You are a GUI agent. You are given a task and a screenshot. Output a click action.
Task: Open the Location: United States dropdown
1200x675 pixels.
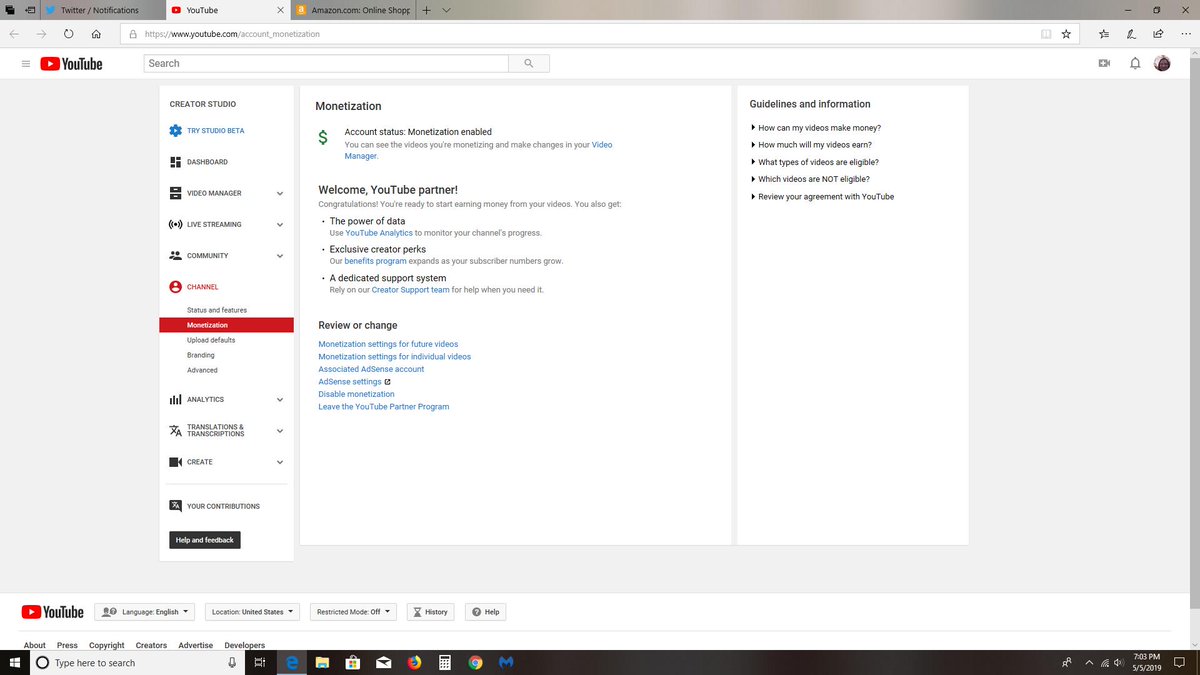(x=254, y=611)
